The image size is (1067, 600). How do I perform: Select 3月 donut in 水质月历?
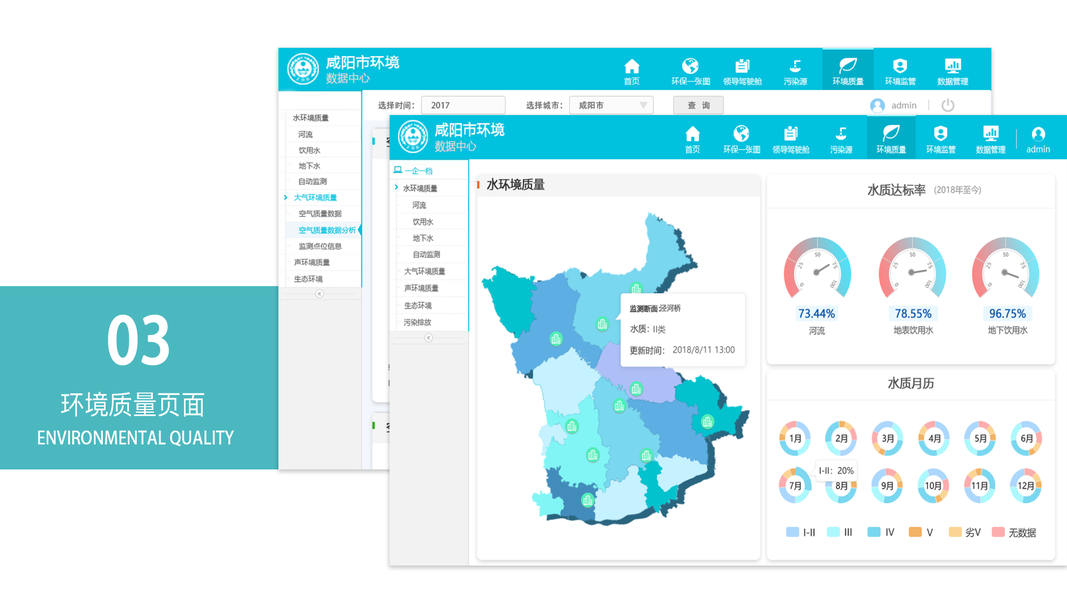887,439
